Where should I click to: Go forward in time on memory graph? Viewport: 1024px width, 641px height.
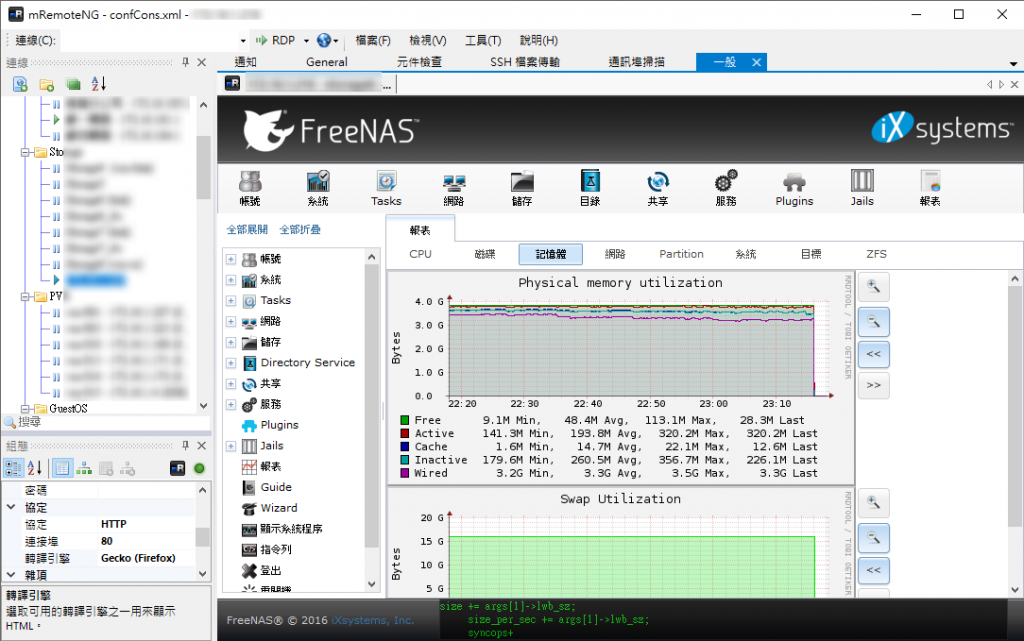pos(873,385)
